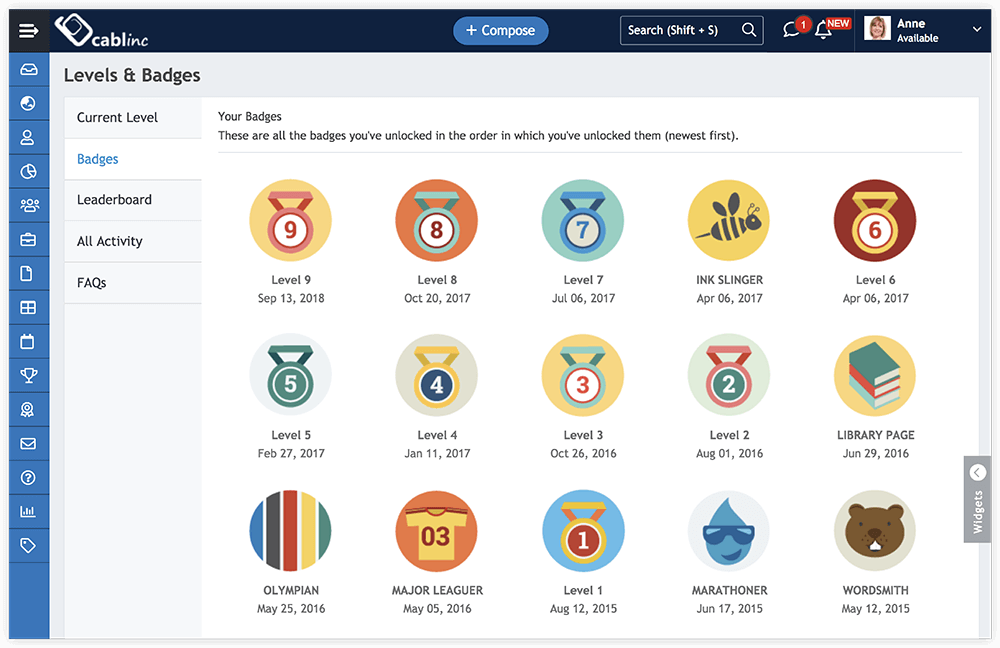The height and width of the screenshot is (648, 1000).
Task: Expand the Anne profile dropdown chevron
Action: [978, 30]
